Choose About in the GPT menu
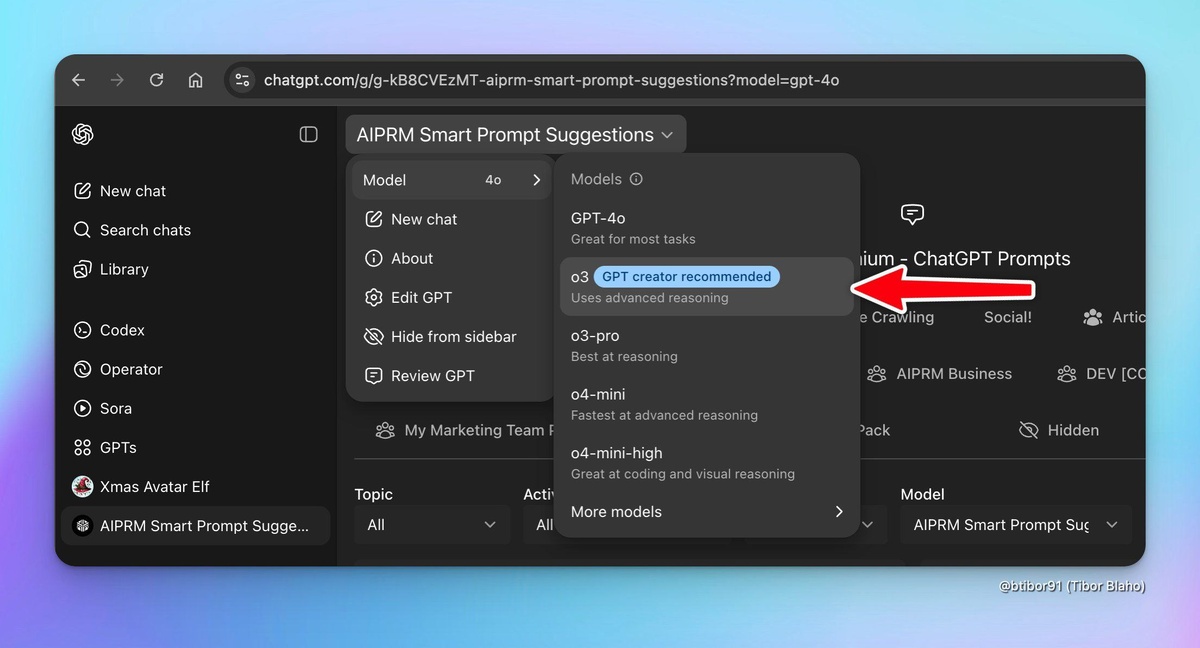Image resolution: width=1200 pixels, height=648 pixels. click(451, 258)
